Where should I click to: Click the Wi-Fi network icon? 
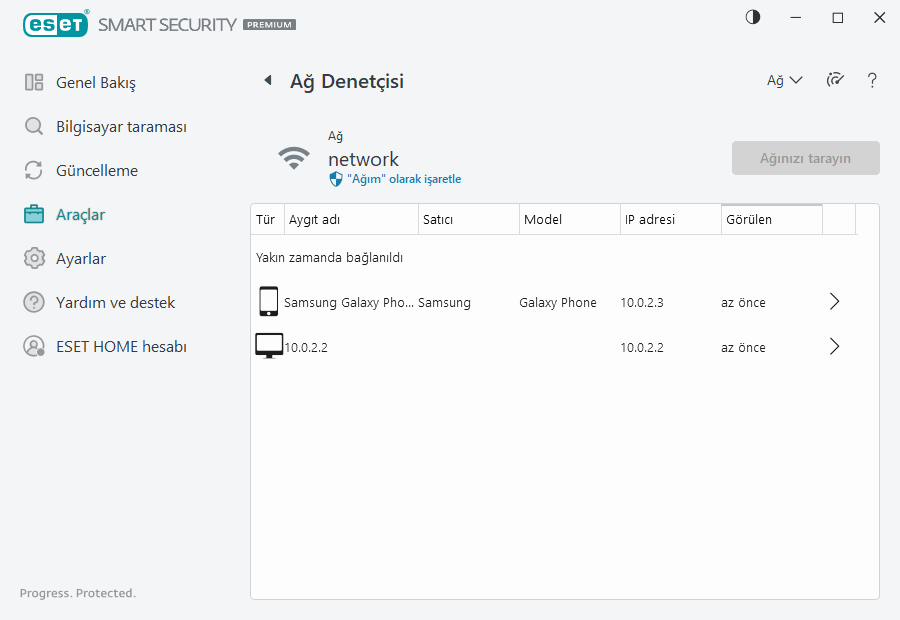[293, 158]
